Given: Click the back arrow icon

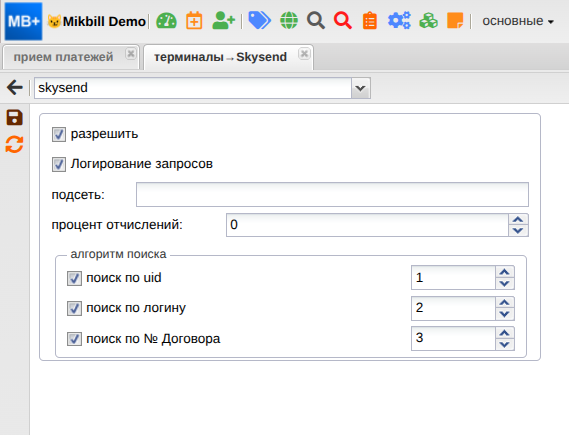Looking at the screenshot, I should tap(15, 87).
